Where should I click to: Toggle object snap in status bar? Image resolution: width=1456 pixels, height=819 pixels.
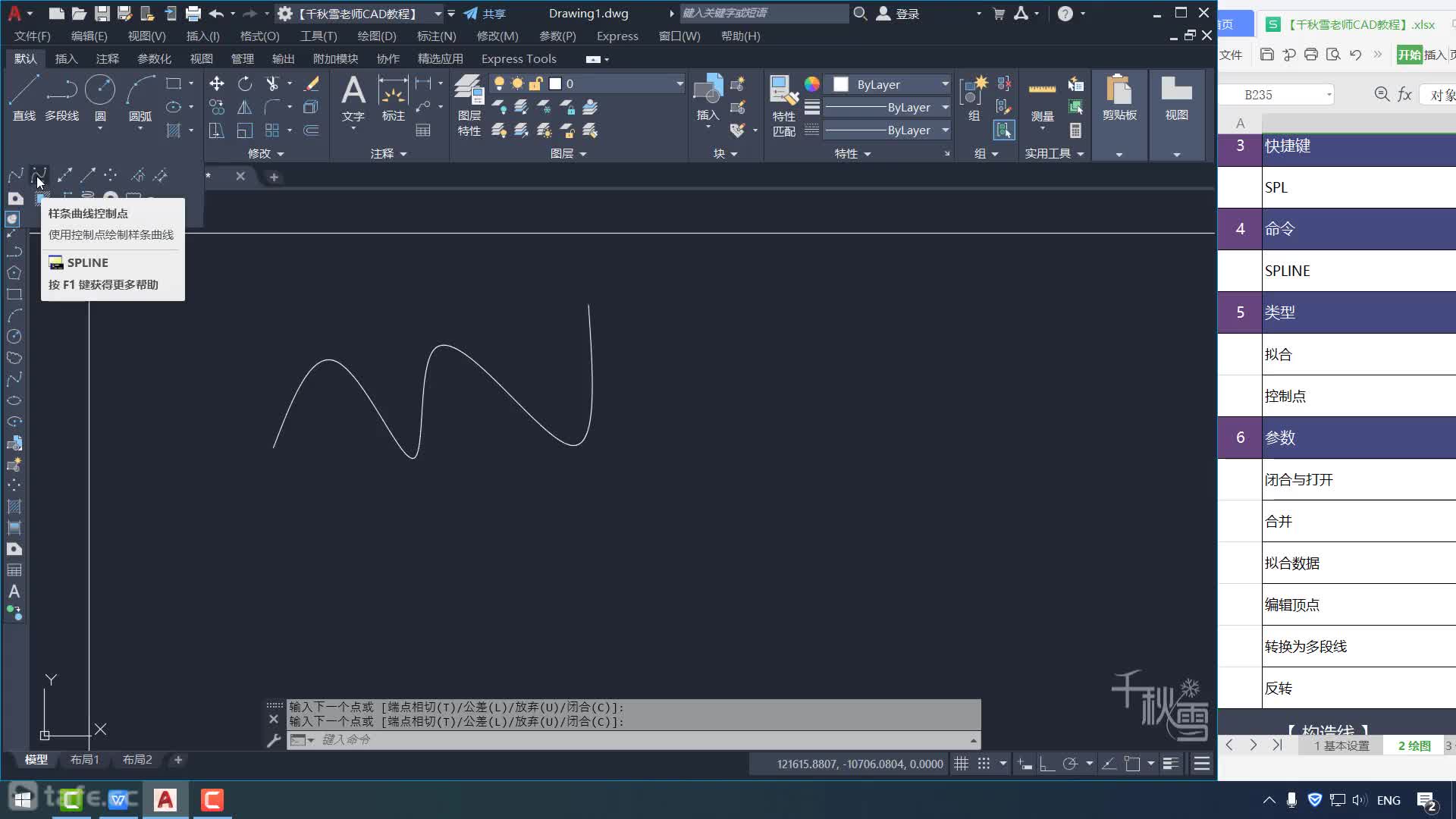pyautogui.click(x=1132, y=764)
